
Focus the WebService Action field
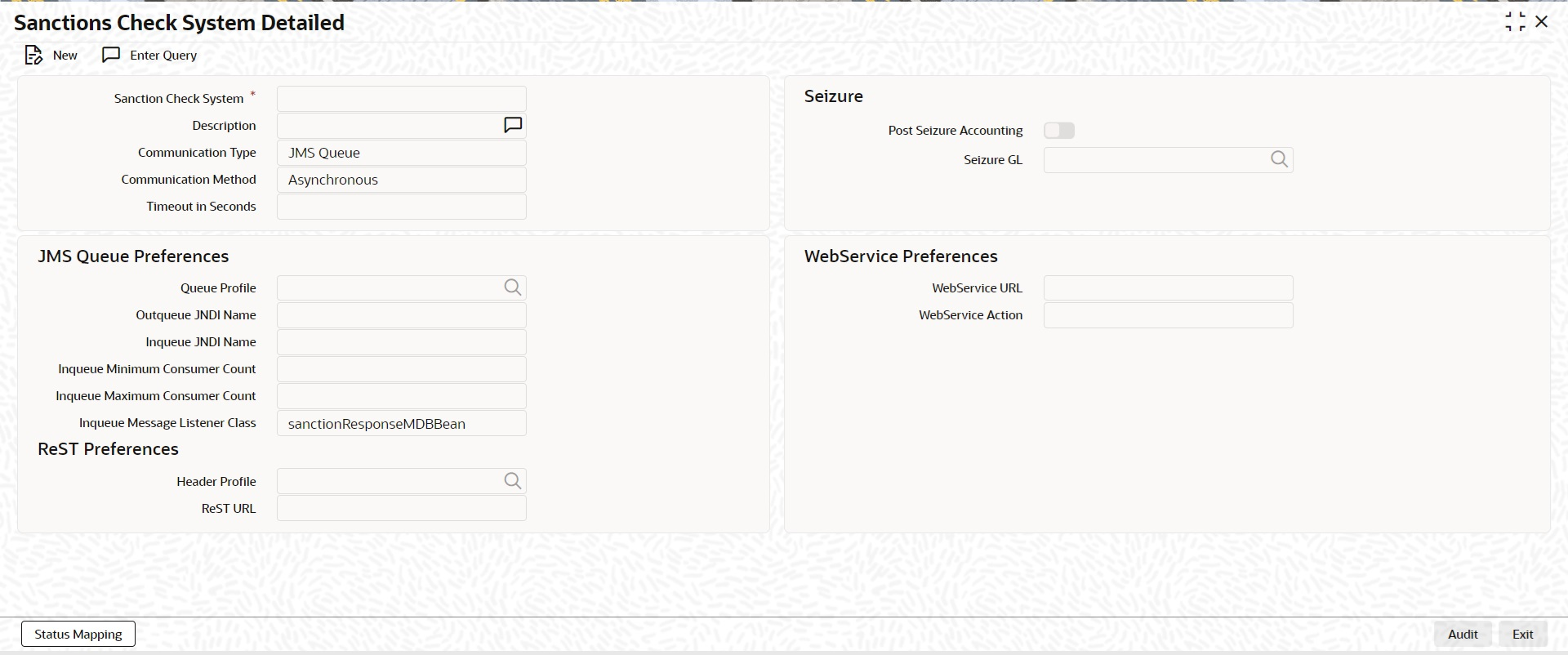click(1169, 315)
